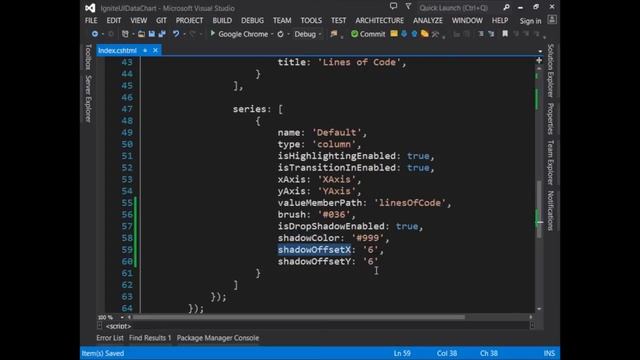This screenshot has width=640, height=360.
Task: Click the Decrease Indent toolbar icon
Action: [x=481, y=34]
